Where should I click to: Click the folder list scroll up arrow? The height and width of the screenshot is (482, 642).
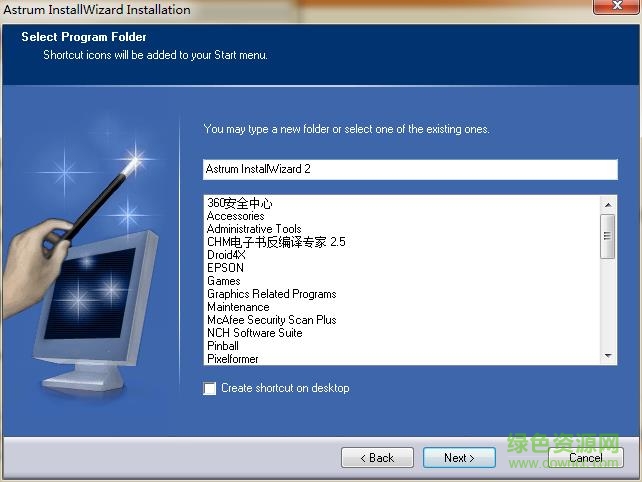608,204
